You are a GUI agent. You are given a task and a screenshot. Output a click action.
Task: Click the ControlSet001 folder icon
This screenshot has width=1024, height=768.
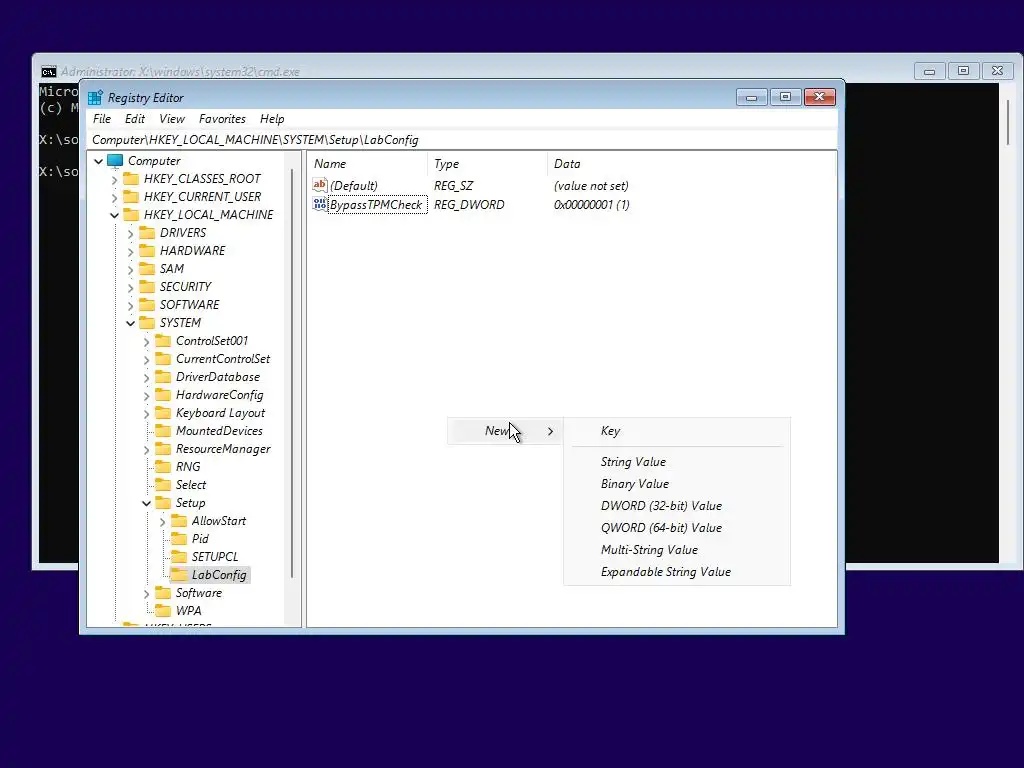[x=163, y=341]
